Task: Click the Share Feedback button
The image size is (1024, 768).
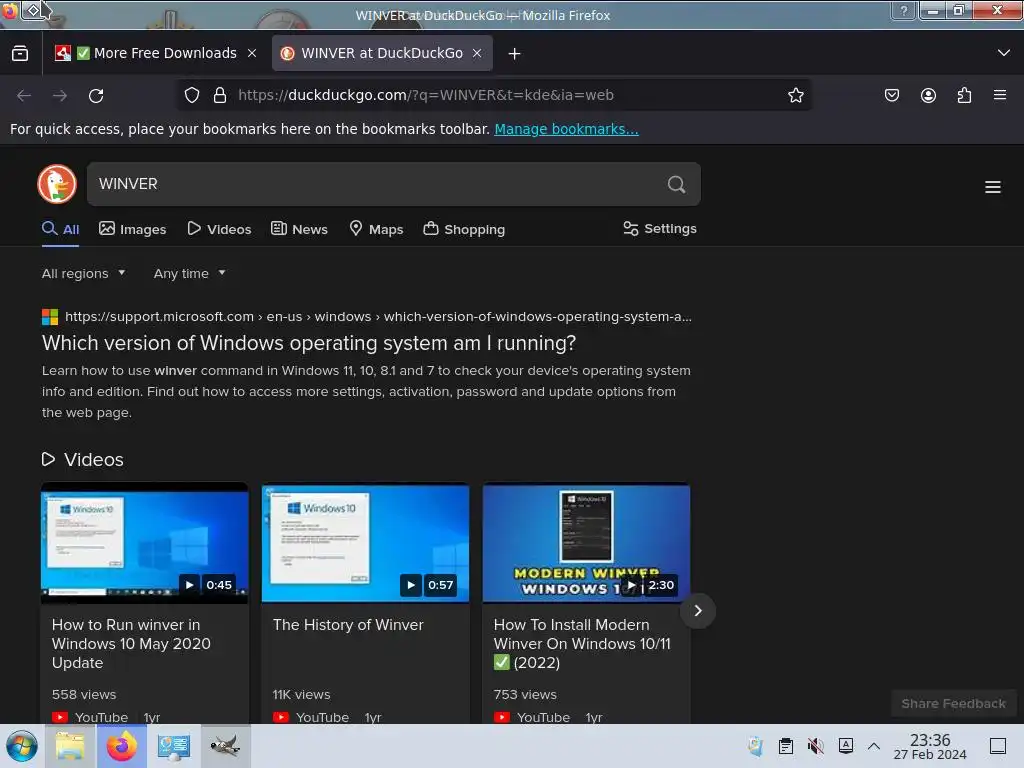Action: pos(953,704)
